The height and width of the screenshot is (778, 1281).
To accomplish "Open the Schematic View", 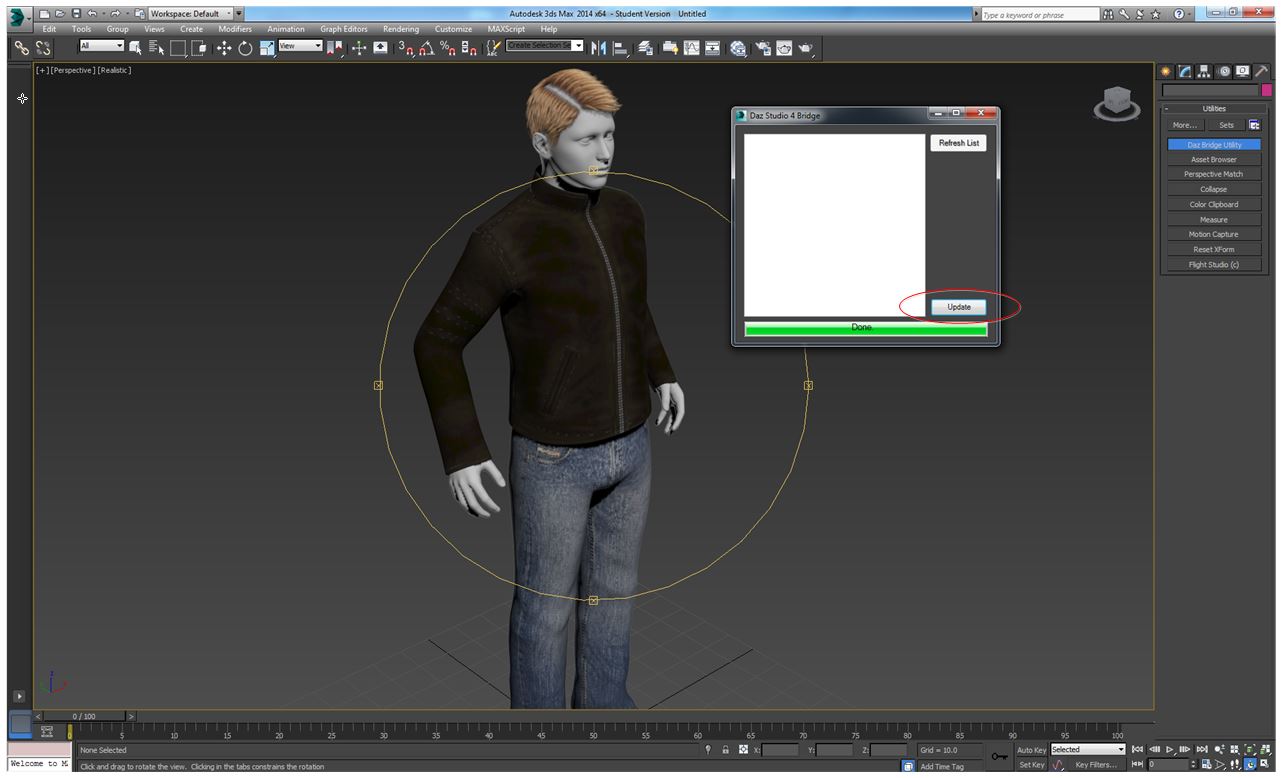I will 712,47.
